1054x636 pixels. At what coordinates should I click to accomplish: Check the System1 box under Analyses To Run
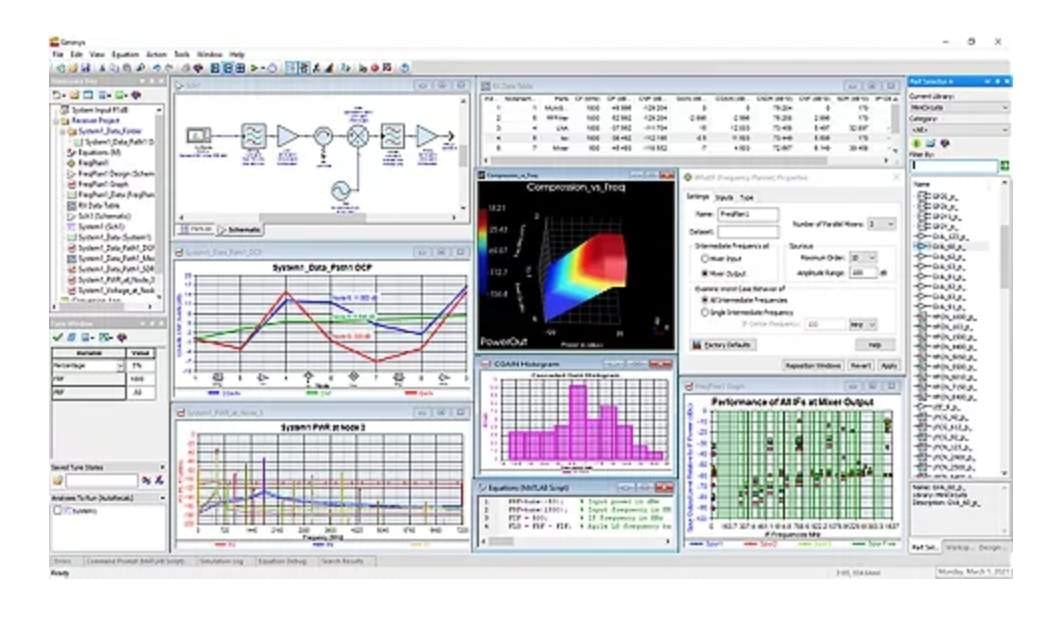point(58,511)
